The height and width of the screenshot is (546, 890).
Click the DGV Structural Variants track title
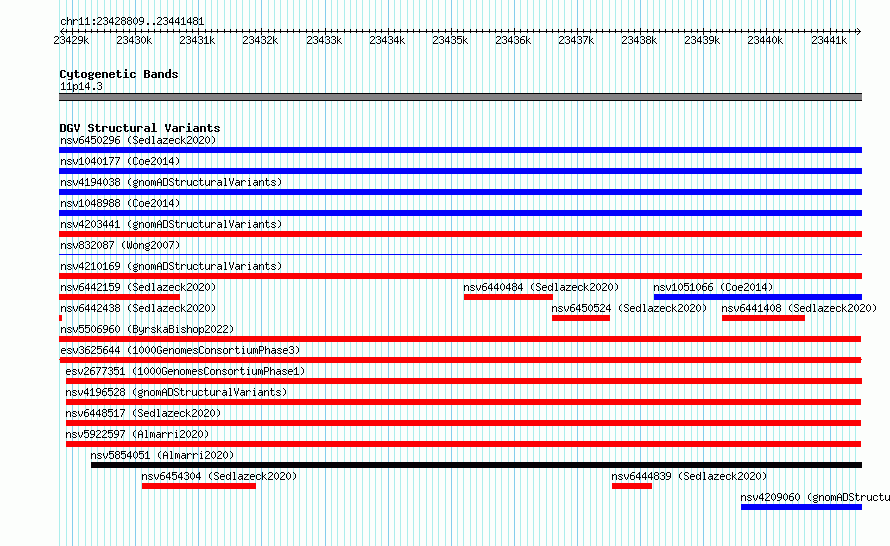(140, 128)
